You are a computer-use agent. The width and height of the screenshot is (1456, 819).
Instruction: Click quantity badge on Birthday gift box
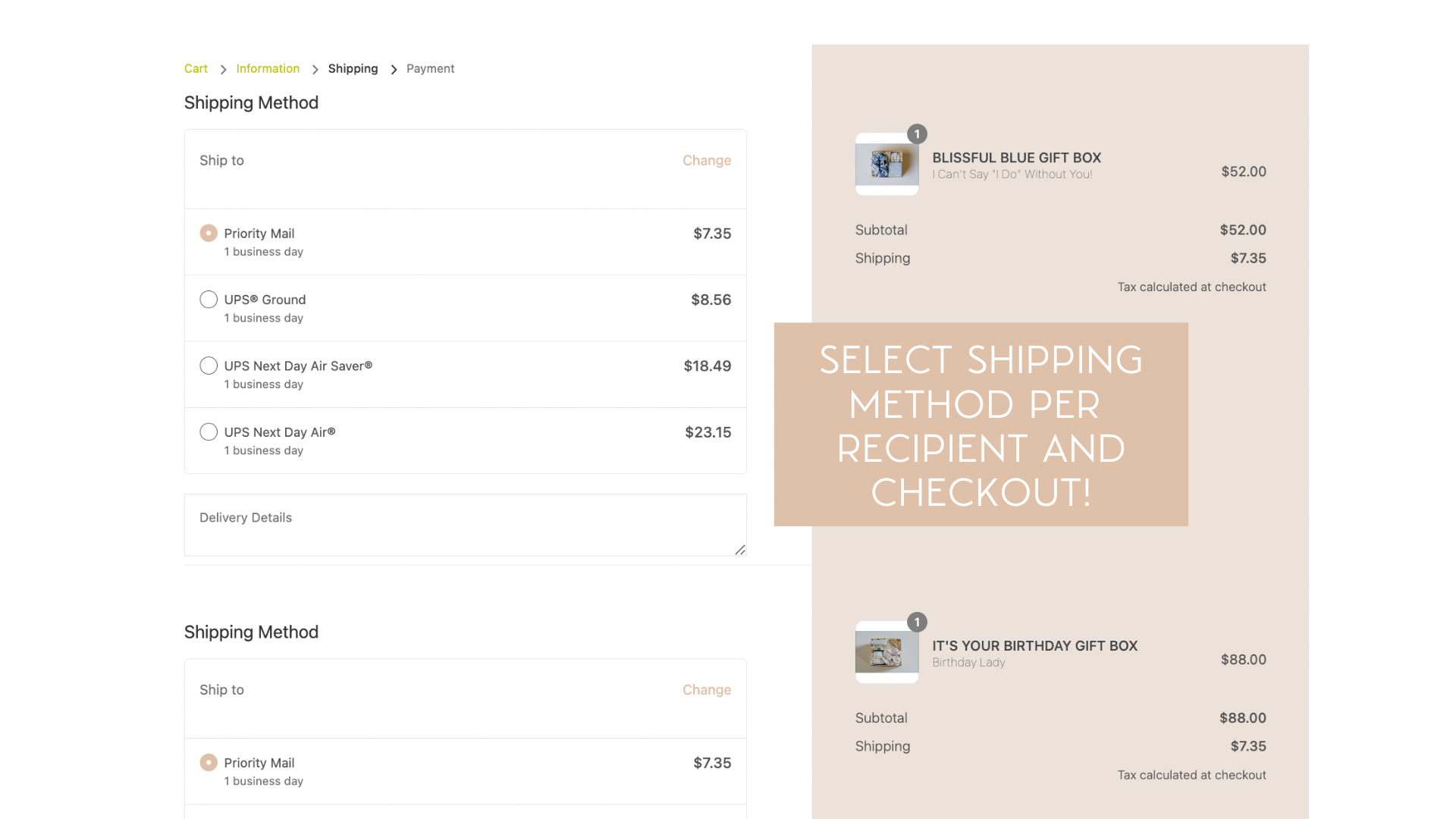click(917, 622)
